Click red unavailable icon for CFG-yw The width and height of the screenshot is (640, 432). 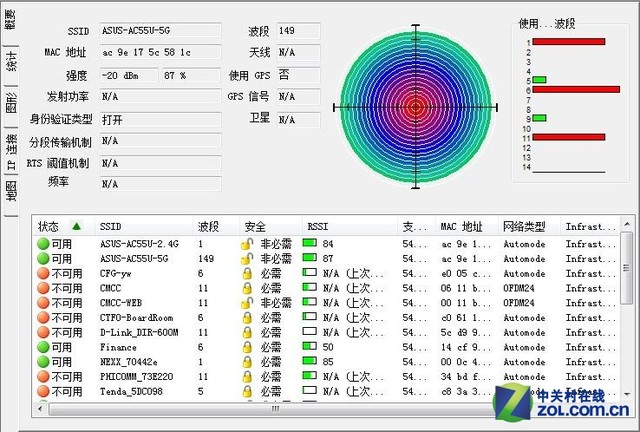coord(43,274)
